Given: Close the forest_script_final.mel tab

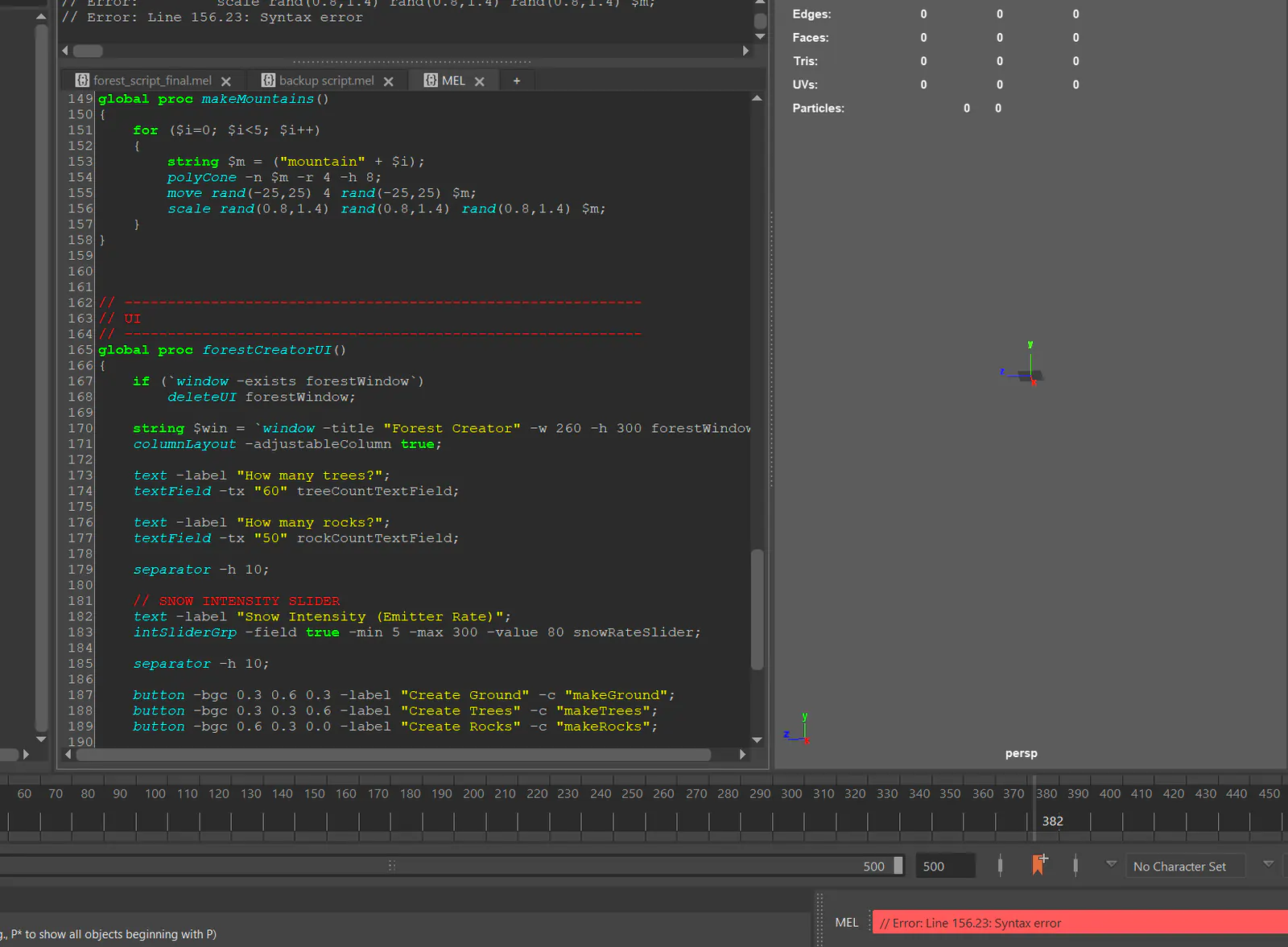Looking at the screenshot, I should [x=226, y=81].
